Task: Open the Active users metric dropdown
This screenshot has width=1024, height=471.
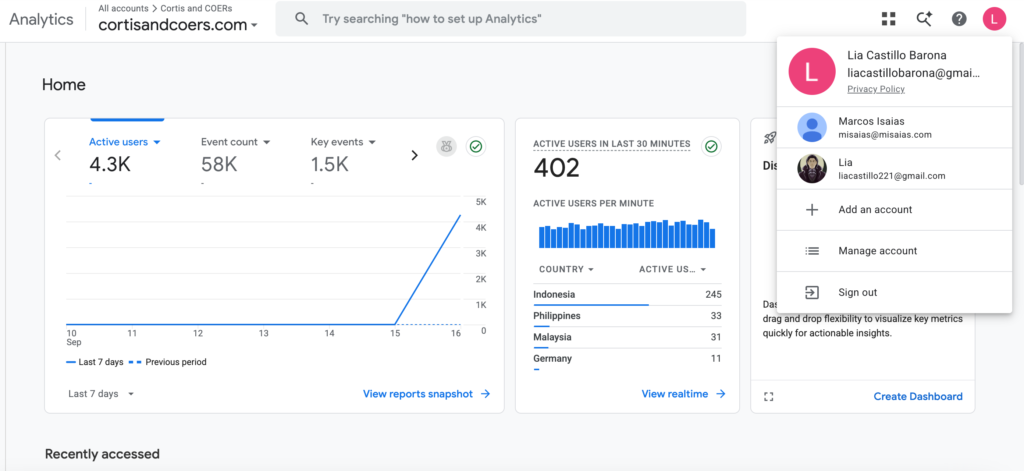Action: (125, 142)
